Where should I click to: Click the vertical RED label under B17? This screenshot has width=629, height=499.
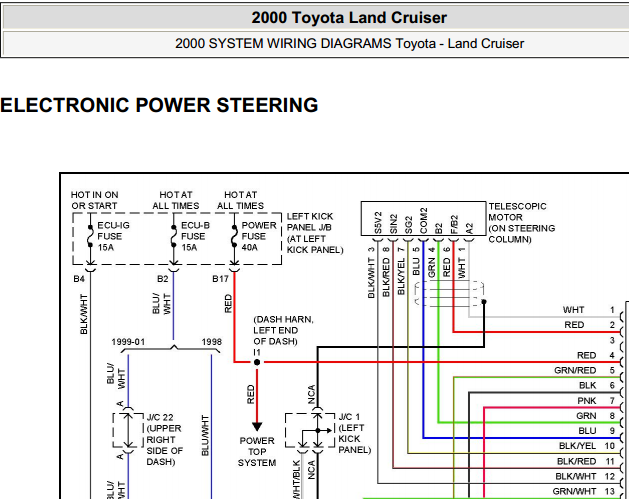[x=228, y=304]
